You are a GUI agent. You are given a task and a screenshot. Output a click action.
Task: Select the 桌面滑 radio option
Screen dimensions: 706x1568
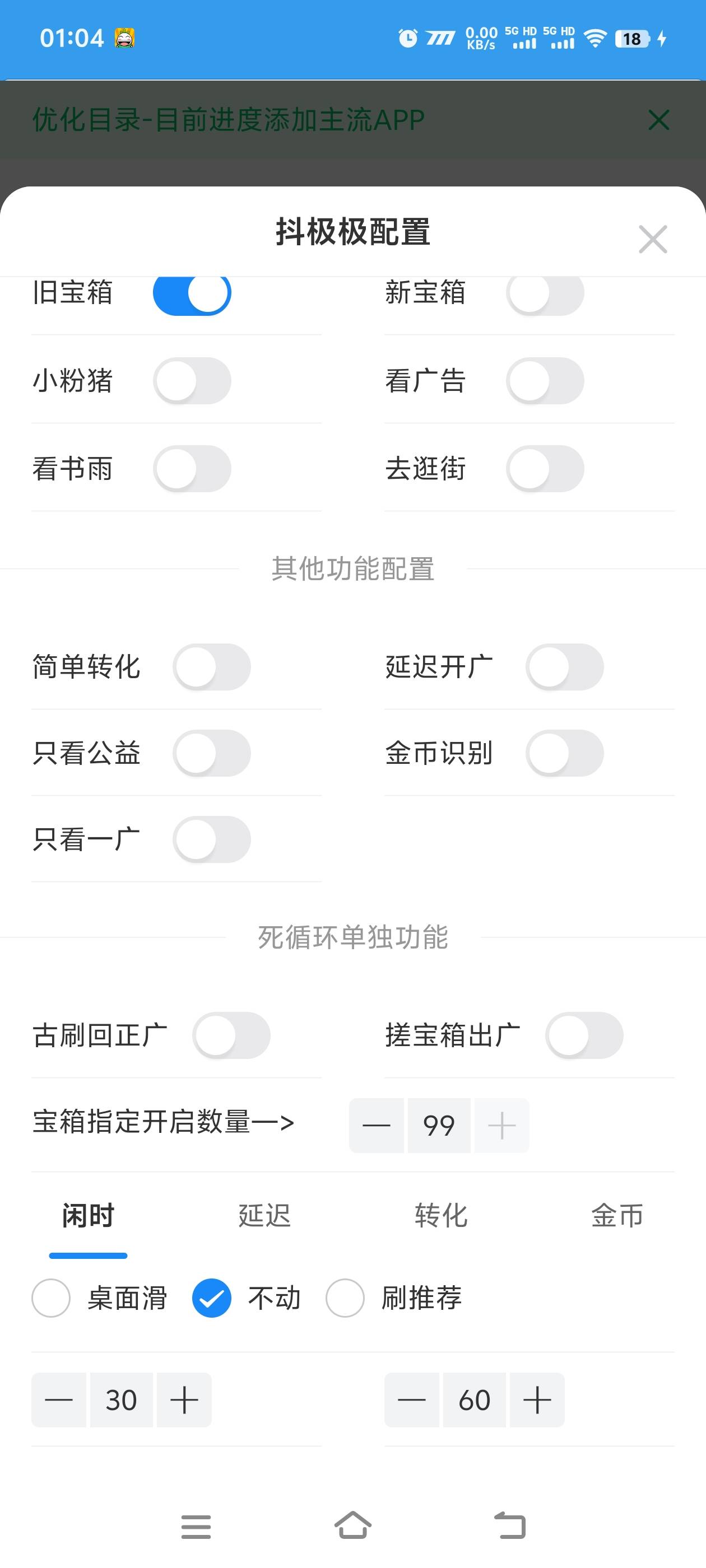pos(51,1298)
